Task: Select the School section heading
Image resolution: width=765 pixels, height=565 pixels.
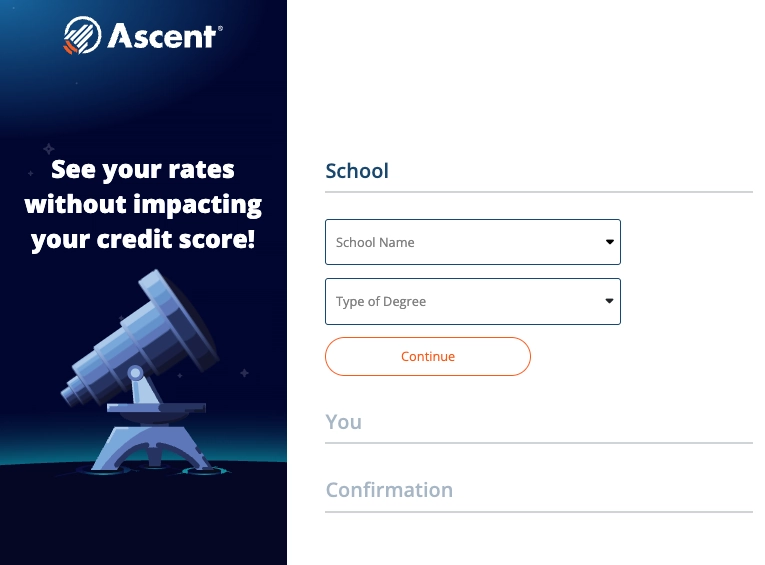Action: (x=357, y=171)
